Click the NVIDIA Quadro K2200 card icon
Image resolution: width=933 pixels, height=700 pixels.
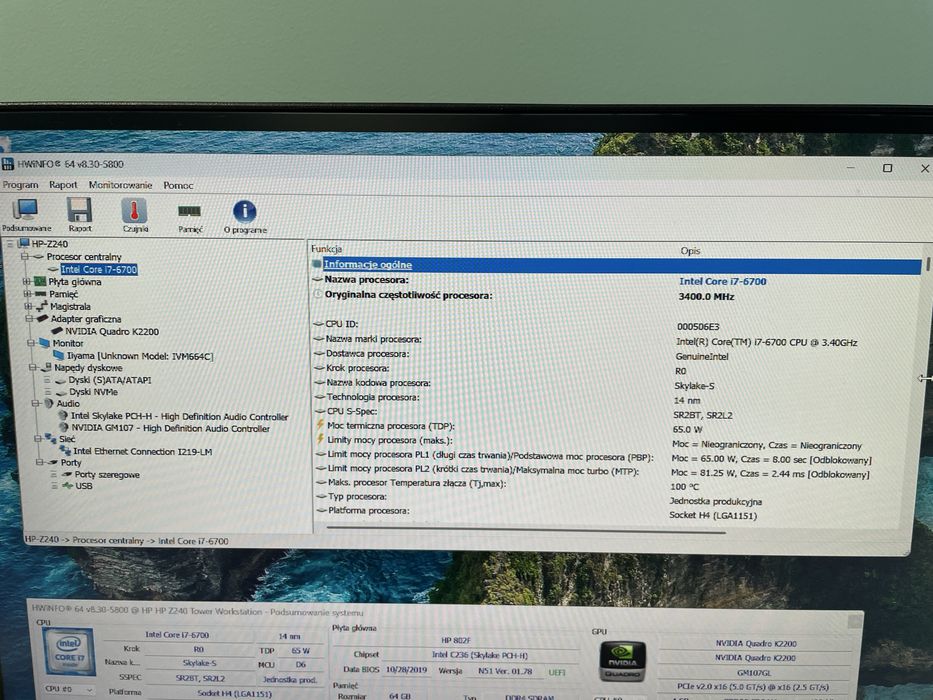57,331
